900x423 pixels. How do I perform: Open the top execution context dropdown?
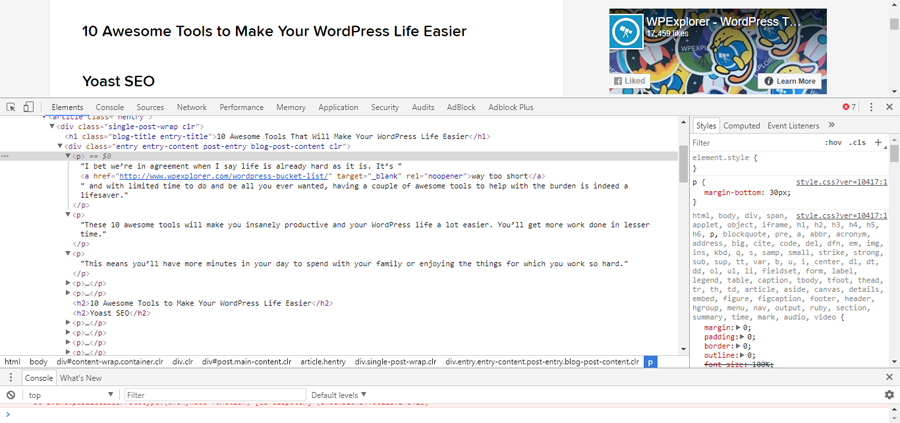(71, 395)
